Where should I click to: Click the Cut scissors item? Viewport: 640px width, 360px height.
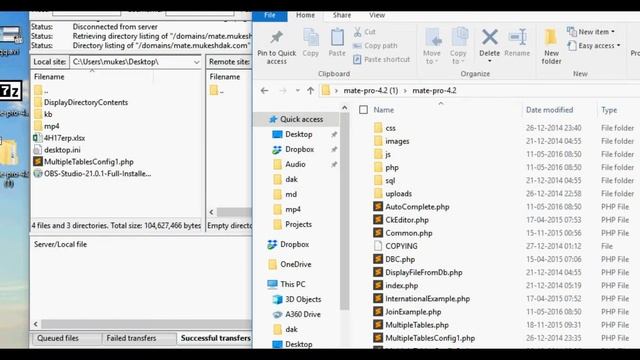coord(364,31)
